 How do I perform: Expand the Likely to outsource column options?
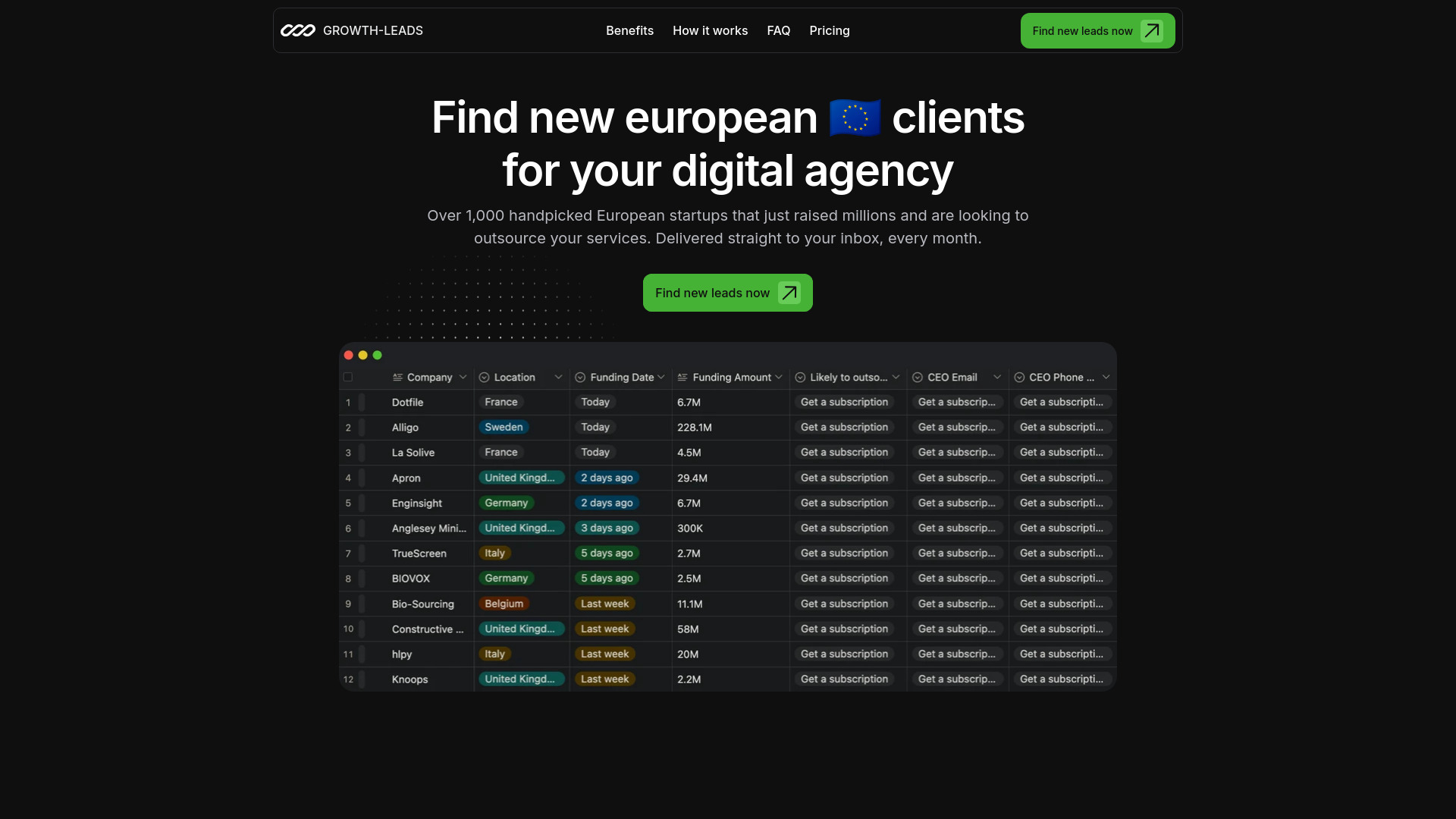coord(896,377)
